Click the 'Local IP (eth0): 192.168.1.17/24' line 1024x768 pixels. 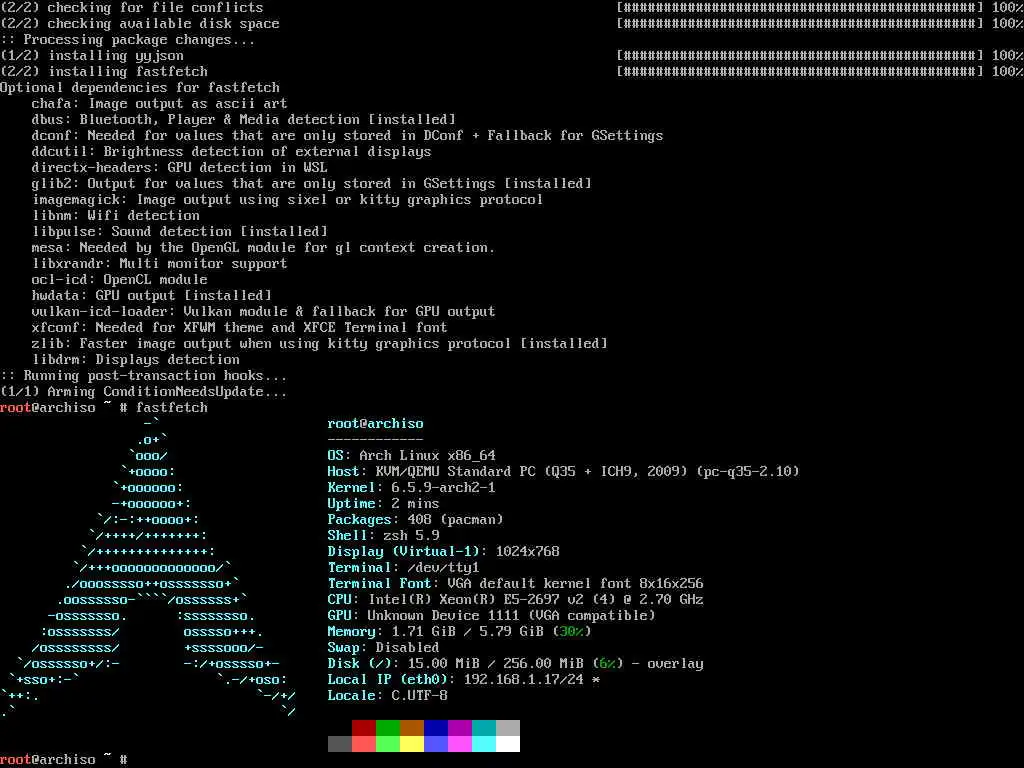464,679
